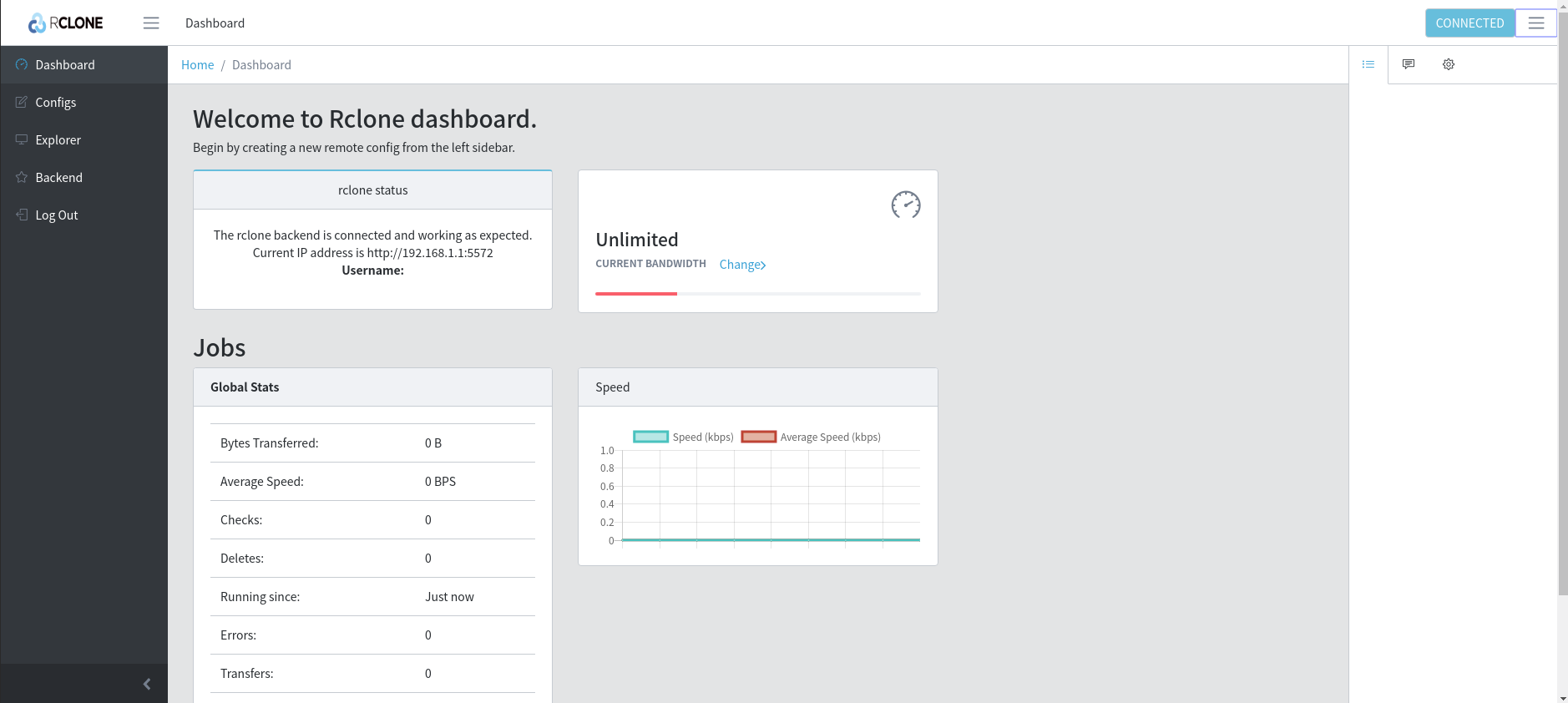Click the 'Just now' value
Image resolution: width=1568 pixels, height=703 pixels.
coord(449,597)
